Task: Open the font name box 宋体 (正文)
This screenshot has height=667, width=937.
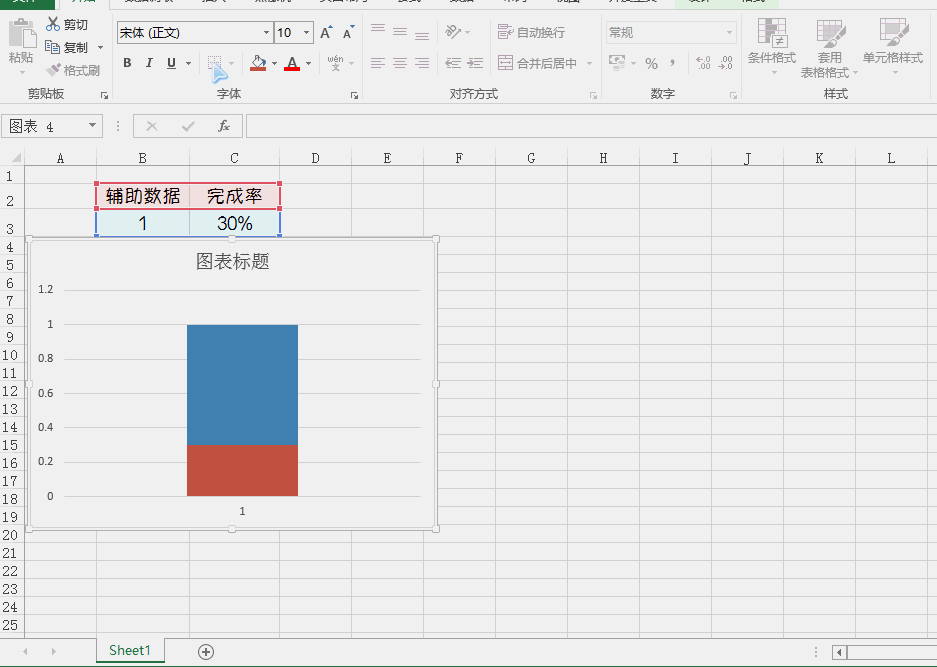Action: pos(195,32)
